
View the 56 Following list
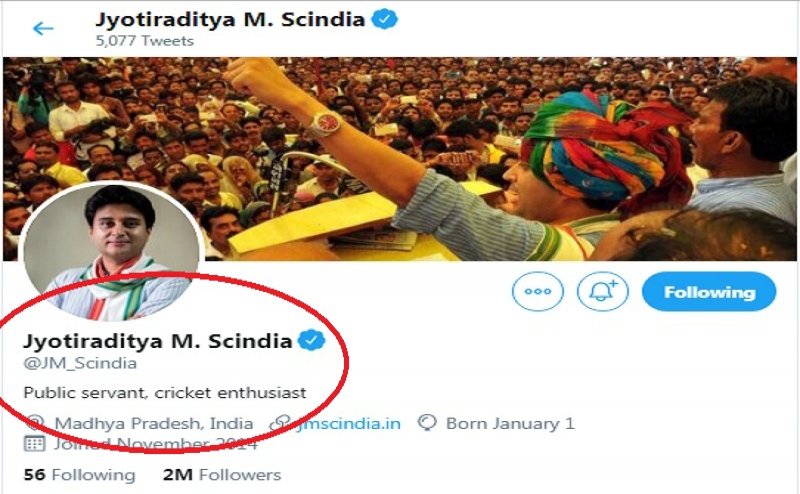(79, 475)
